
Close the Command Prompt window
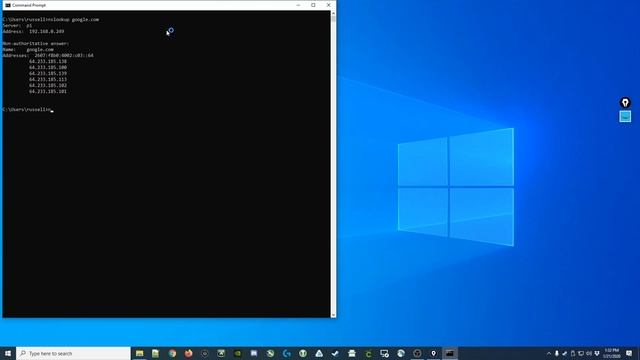point(329,5)
